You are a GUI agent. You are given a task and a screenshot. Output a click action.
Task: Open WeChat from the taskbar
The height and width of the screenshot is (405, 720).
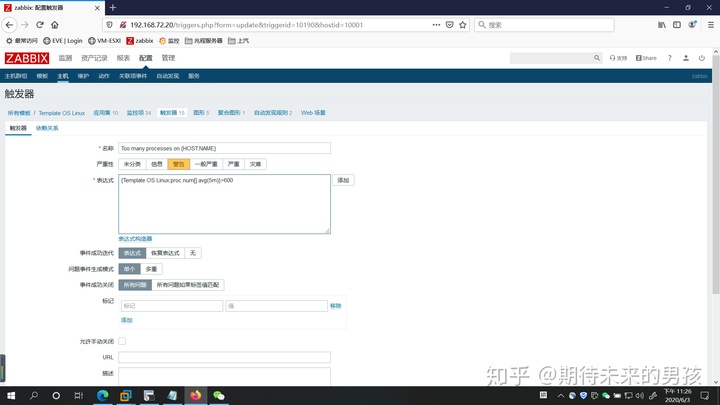[x=219, y=395]
